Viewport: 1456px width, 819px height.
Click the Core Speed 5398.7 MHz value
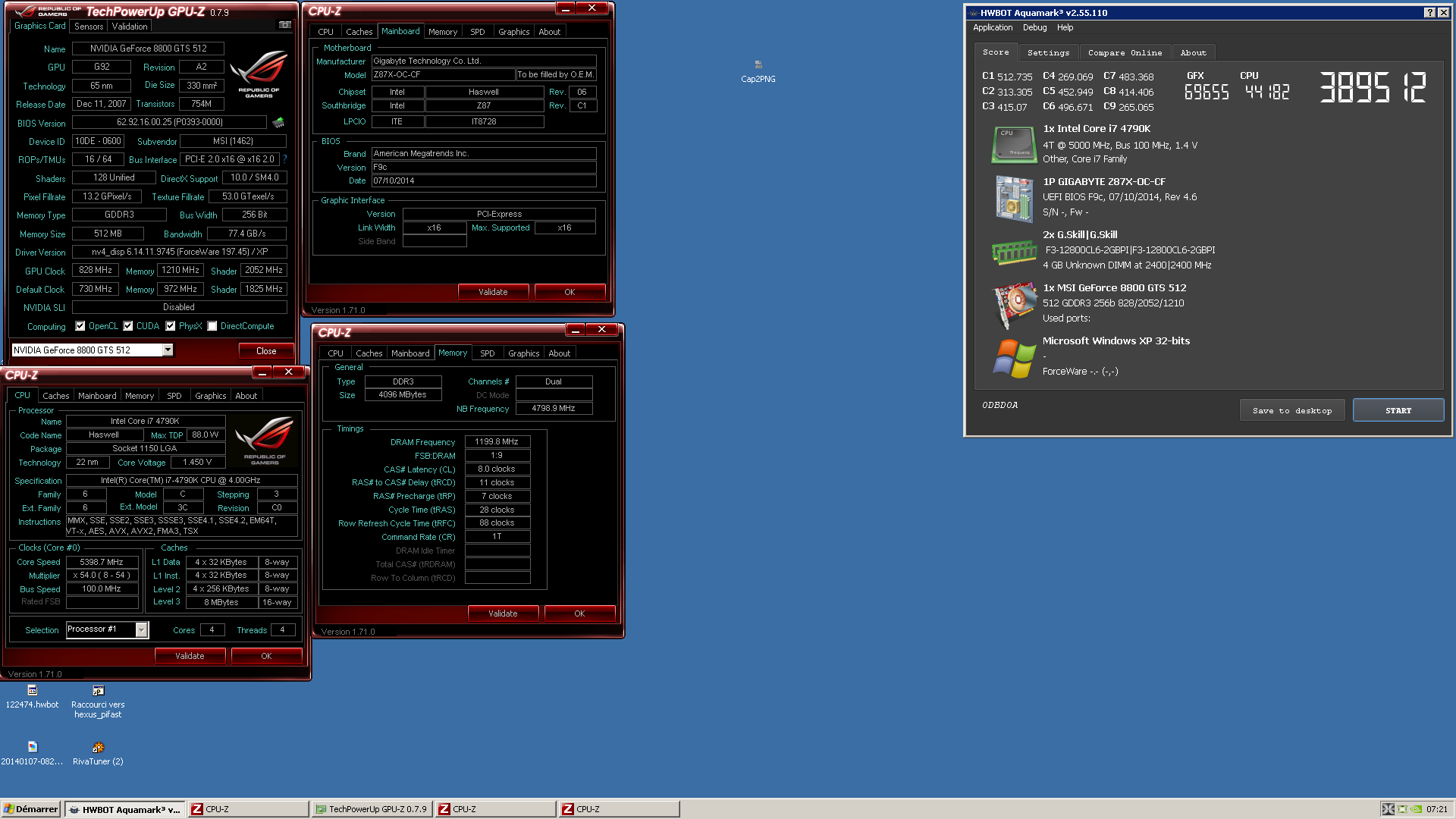(x=102, y=562)
